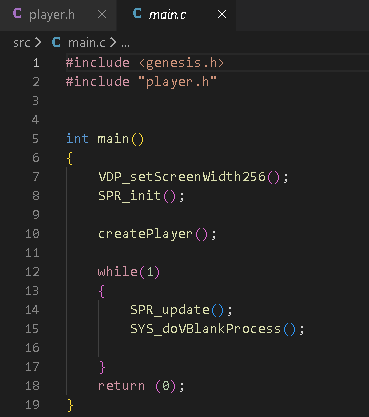The image size is (369, 417).
Task: Click line number 10 in the gutter
Action: coord(32,234)
